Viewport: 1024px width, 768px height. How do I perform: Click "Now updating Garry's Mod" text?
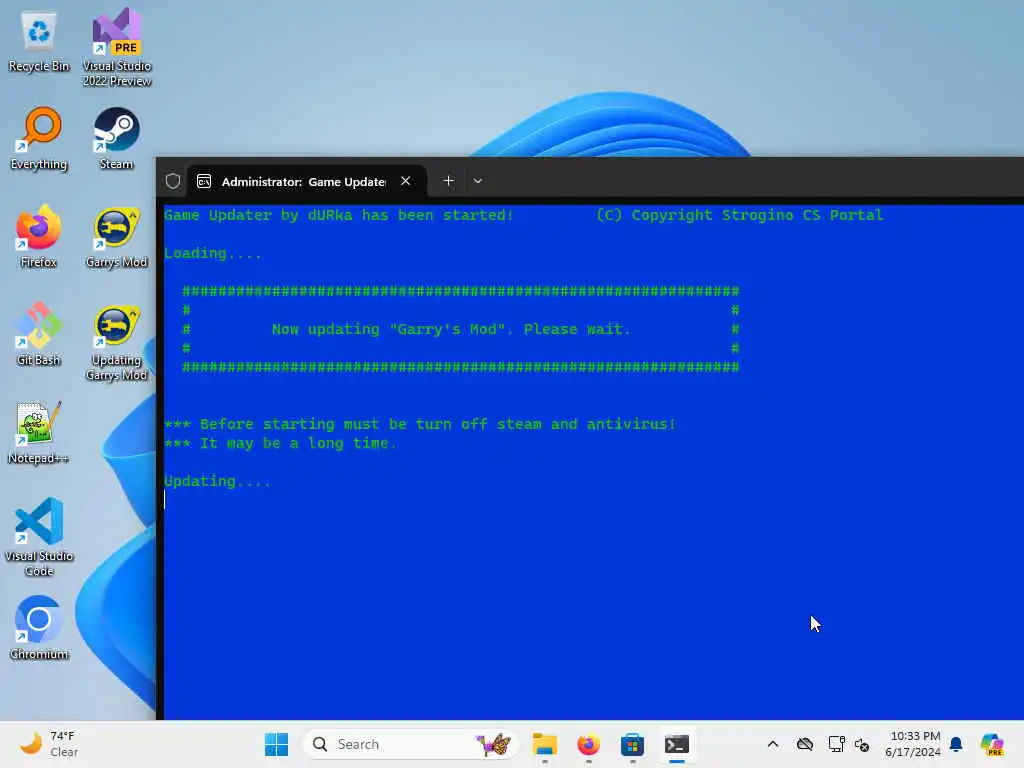coord(451,329)
